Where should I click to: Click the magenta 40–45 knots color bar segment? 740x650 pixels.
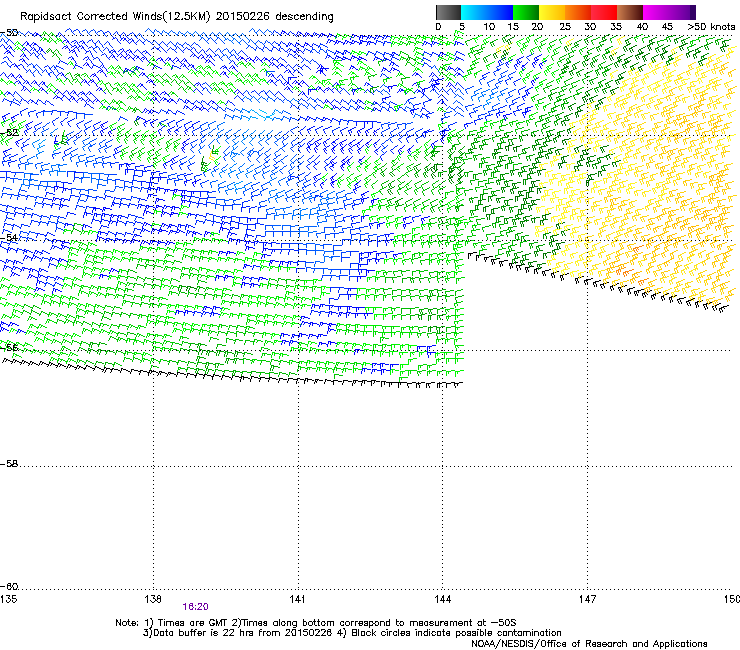click(656, 12)
